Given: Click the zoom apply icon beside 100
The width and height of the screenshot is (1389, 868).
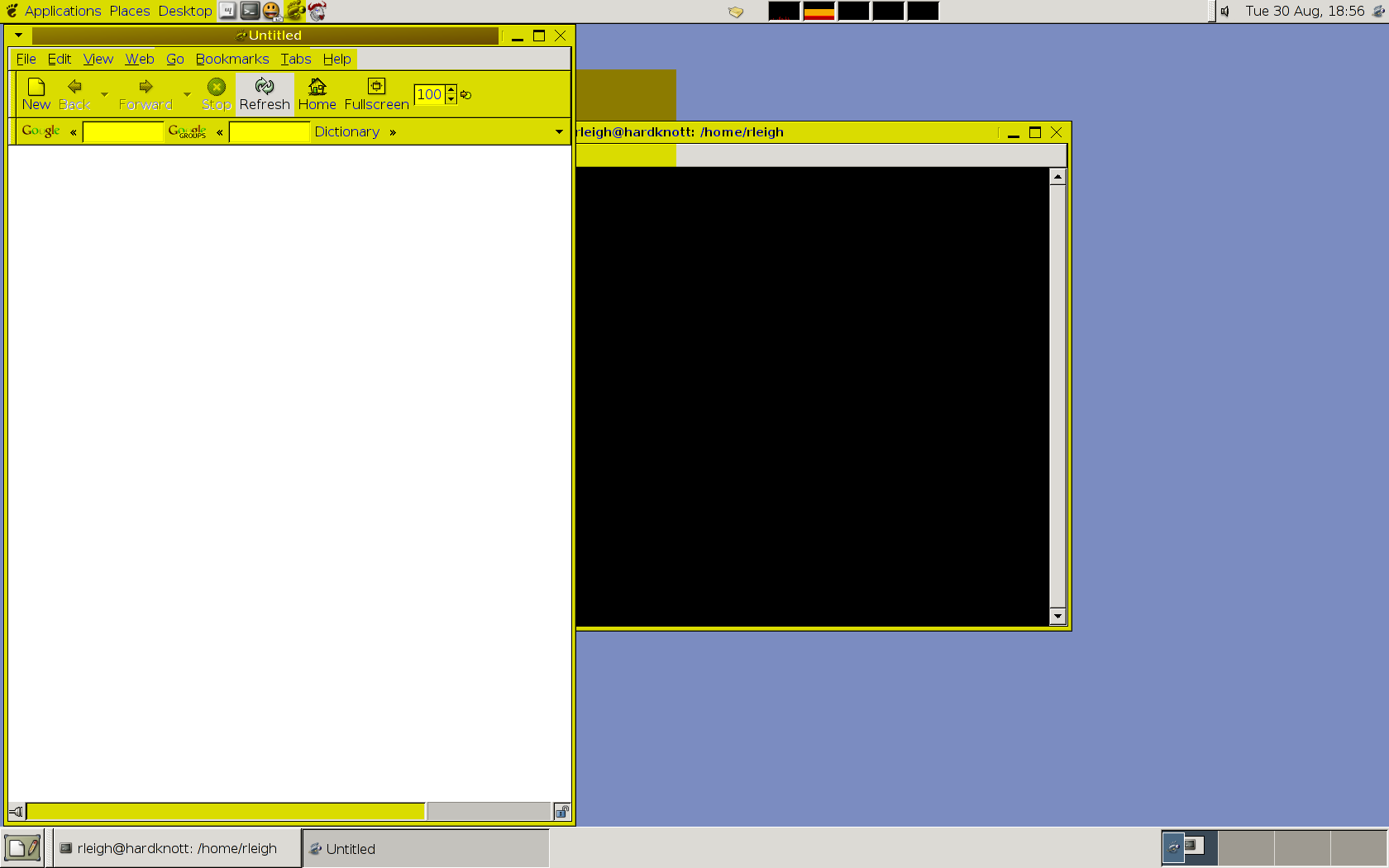Looking at the screenshot, I should coord(466,95).
